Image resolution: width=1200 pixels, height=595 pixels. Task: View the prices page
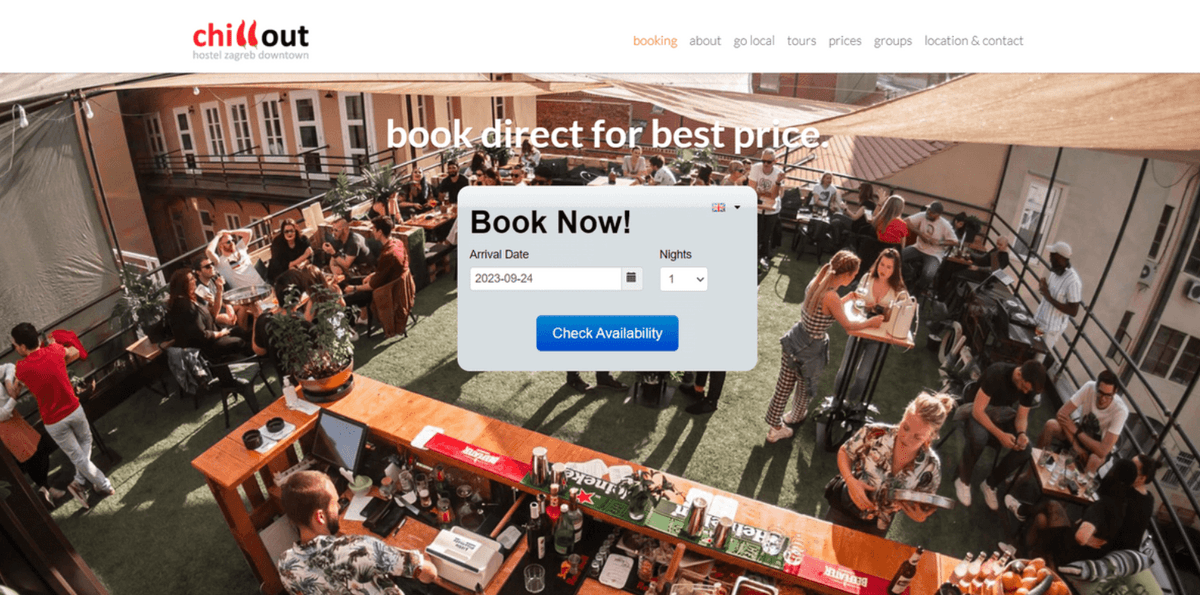(x=845, y=41)
